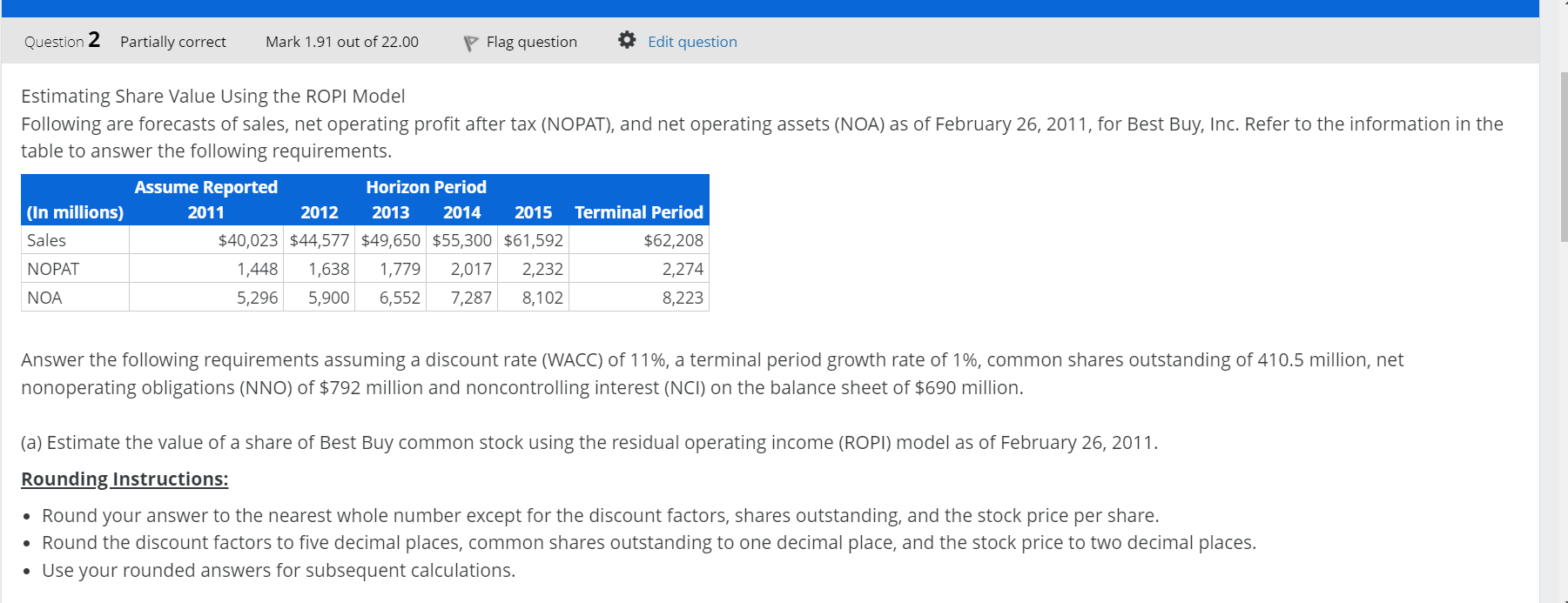This screenshot has width=1568, height=603.
Task: Click the bullet 'Use your rounded answers'
Action: (279, 570)
